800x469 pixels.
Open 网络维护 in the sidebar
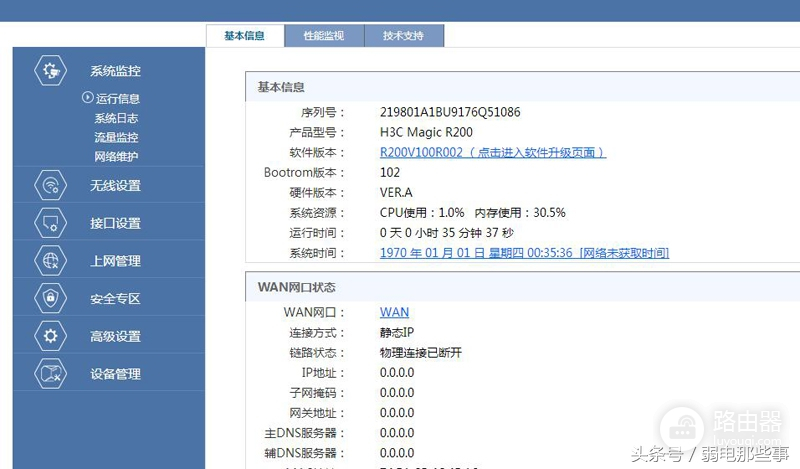click(x=116, y=156)
